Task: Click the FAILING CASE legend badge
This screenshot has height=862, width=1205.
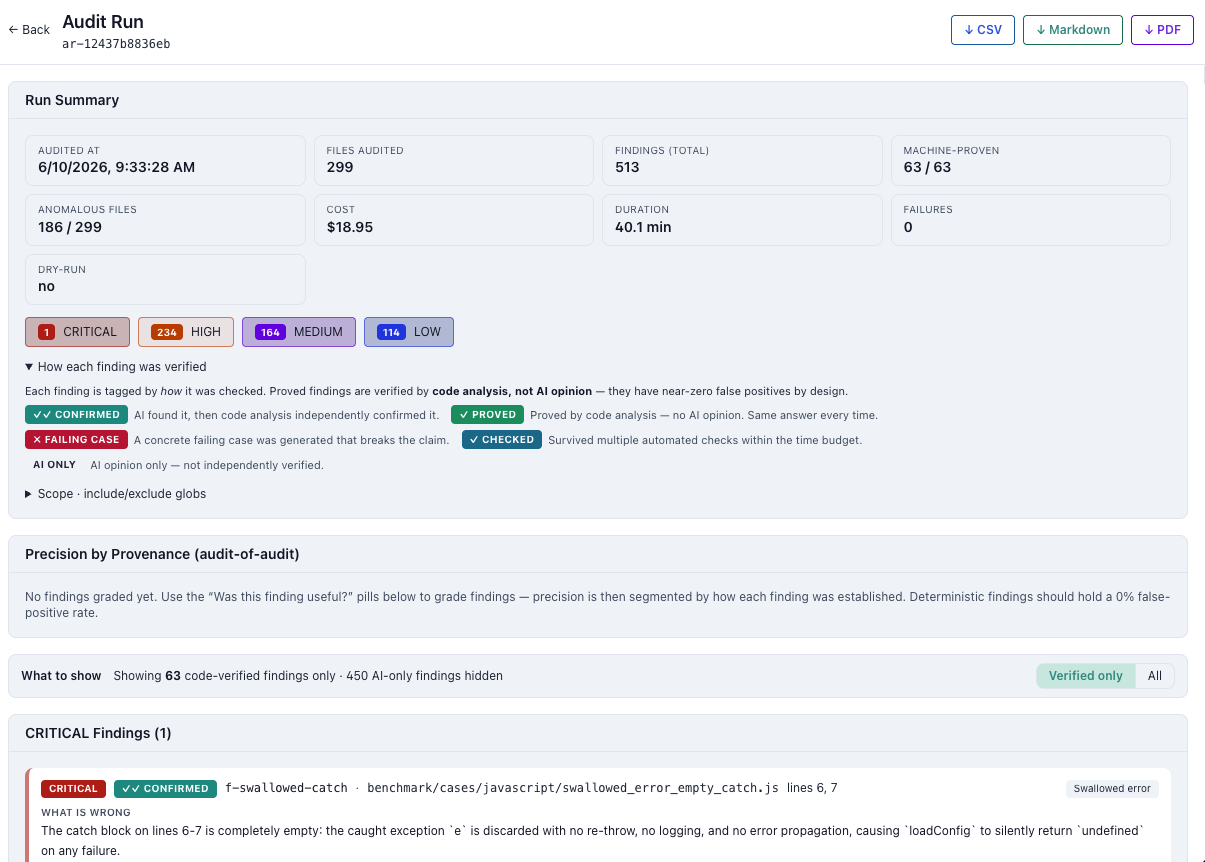Action: [x=76, y=440]
